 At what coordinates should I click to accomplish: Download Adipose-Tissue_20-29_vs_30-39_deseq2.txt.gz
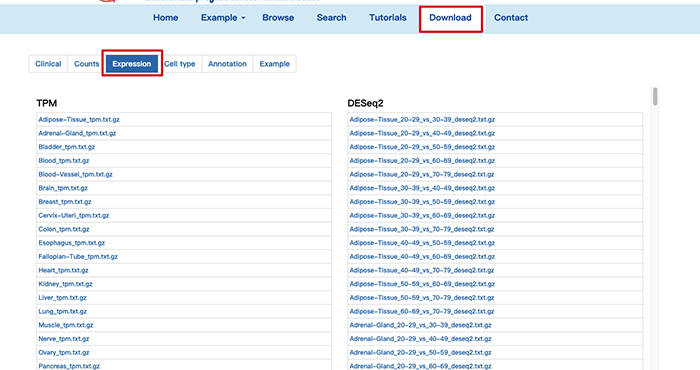422,120
